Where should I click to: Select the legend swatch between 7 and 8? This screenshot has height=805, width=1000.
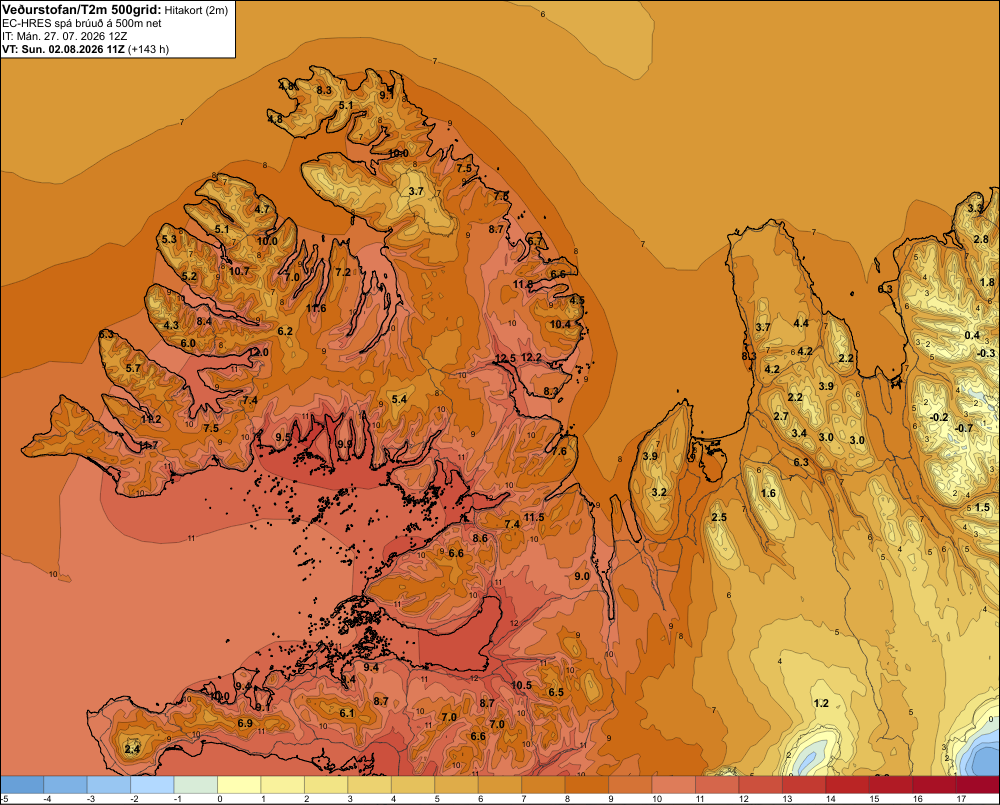(543, 785)
